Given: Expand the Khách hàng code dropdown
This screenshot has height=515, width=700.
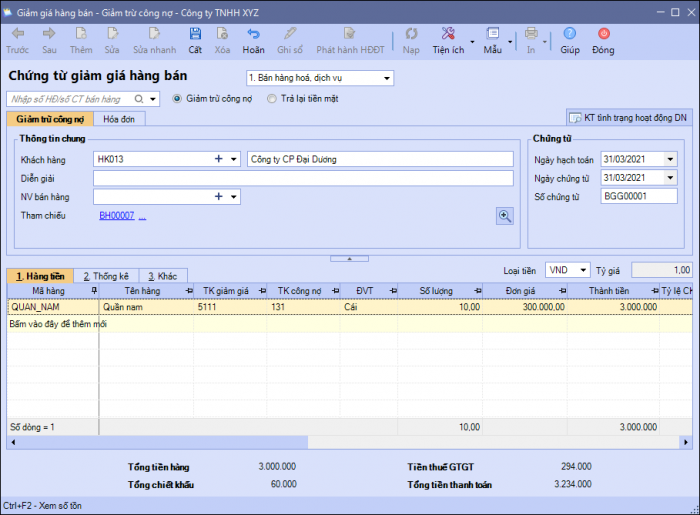Looking at the screenshot, I should [234, 159].
